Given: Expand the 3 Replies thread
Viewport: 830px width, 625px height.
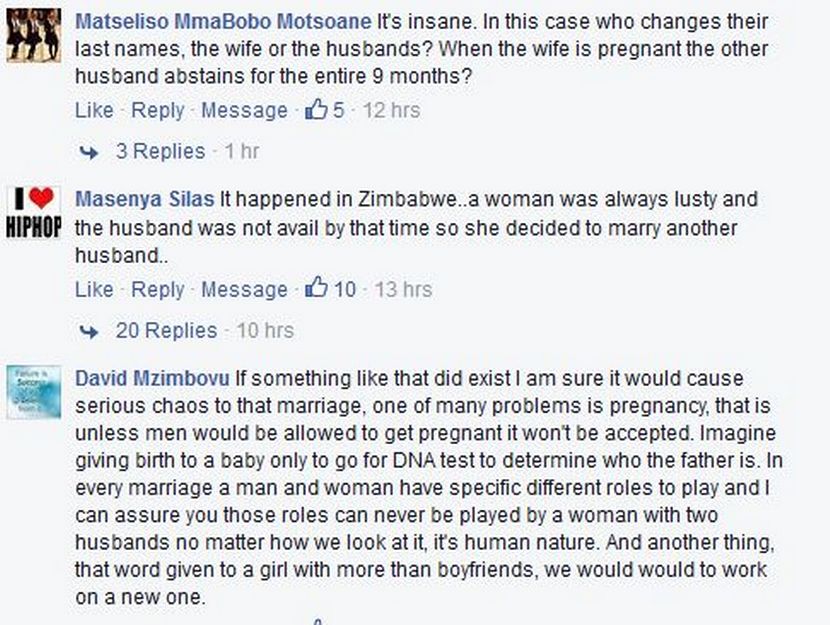Looking at the screenshot, I should [160, 151].
